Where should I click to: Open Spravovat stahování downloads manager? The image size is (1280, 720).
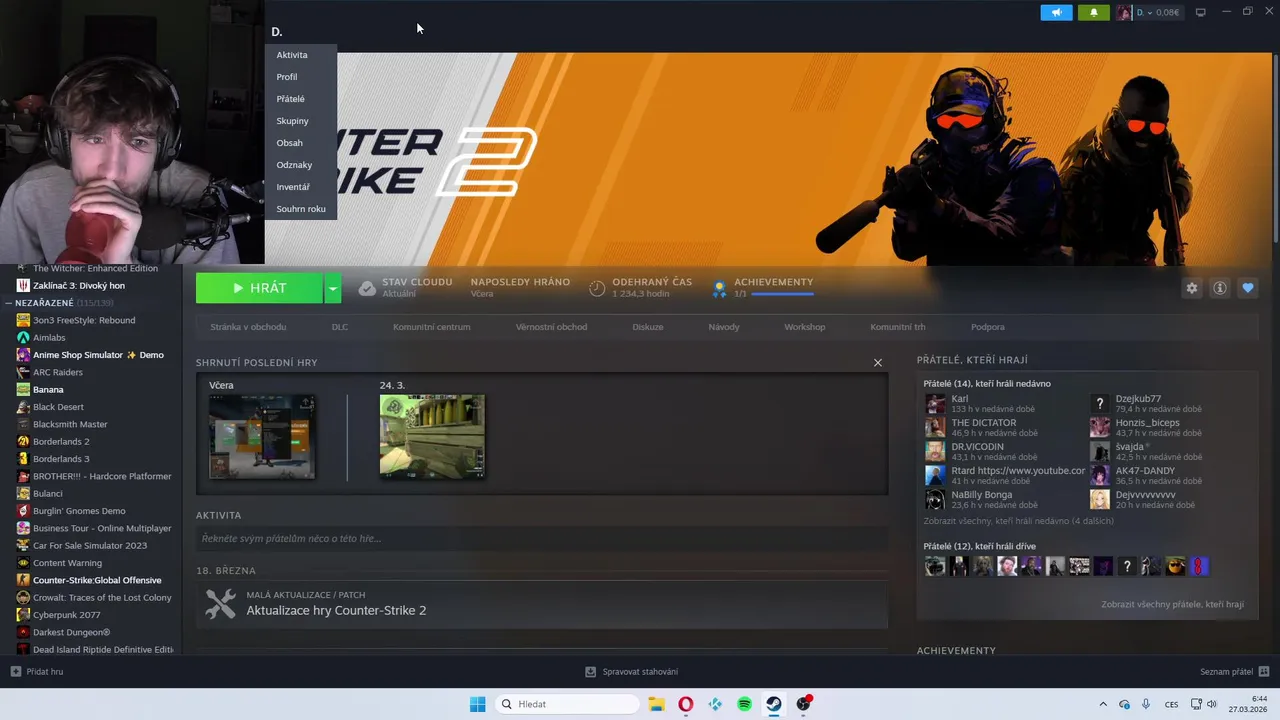pos(632,672)
